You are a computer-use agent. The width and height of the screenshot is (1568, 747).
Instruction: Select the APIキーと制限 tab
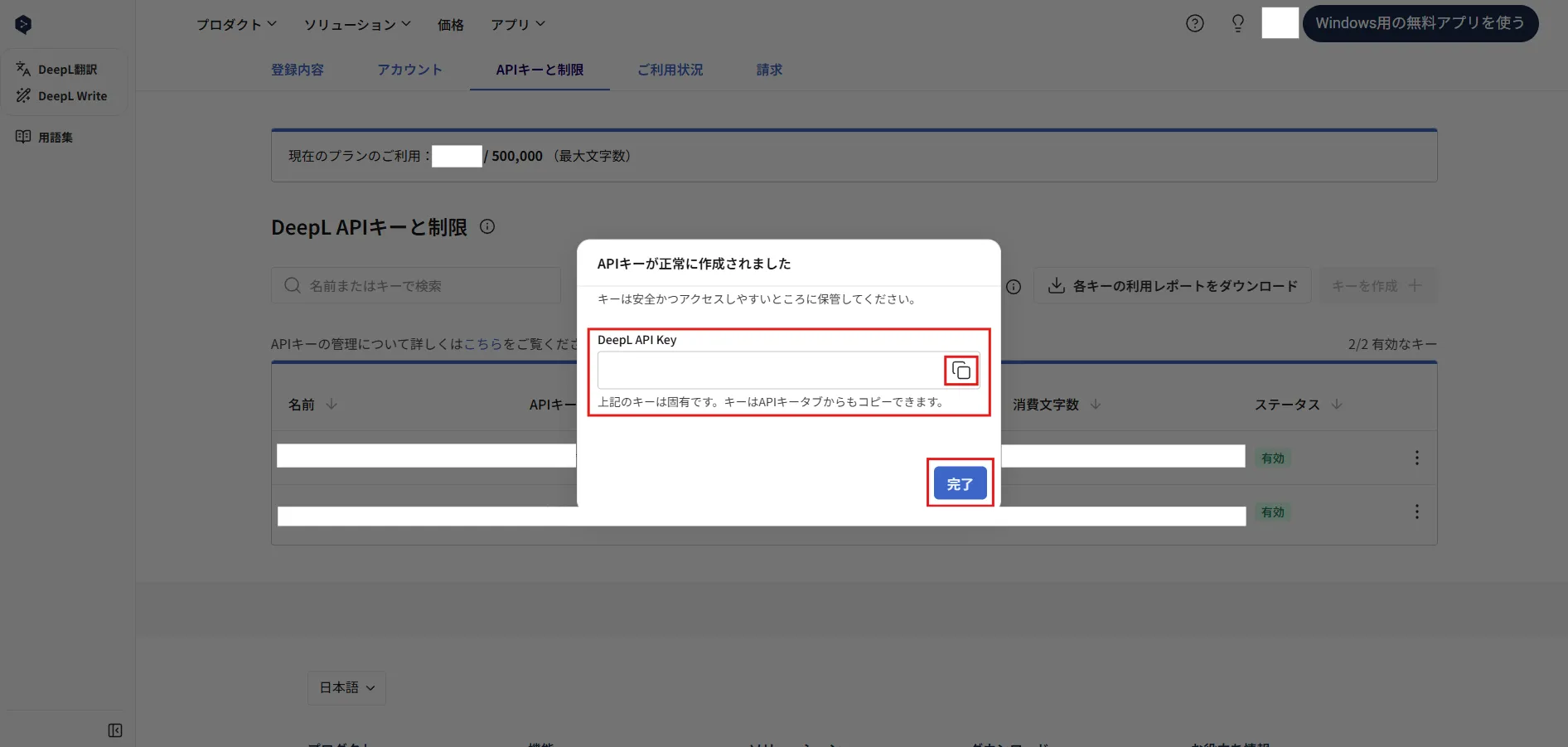coord(540,70)
